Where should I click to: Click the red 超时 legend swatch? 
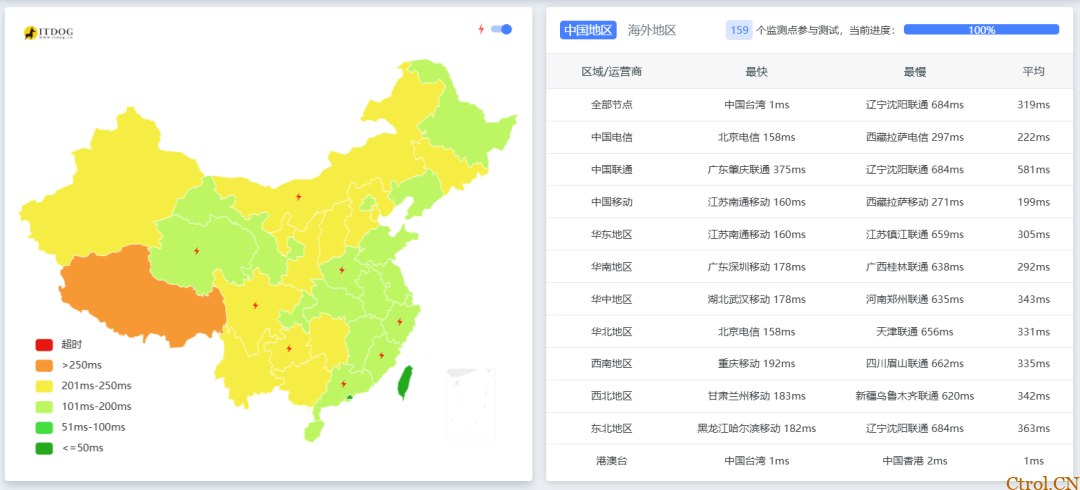click(44, 345)
